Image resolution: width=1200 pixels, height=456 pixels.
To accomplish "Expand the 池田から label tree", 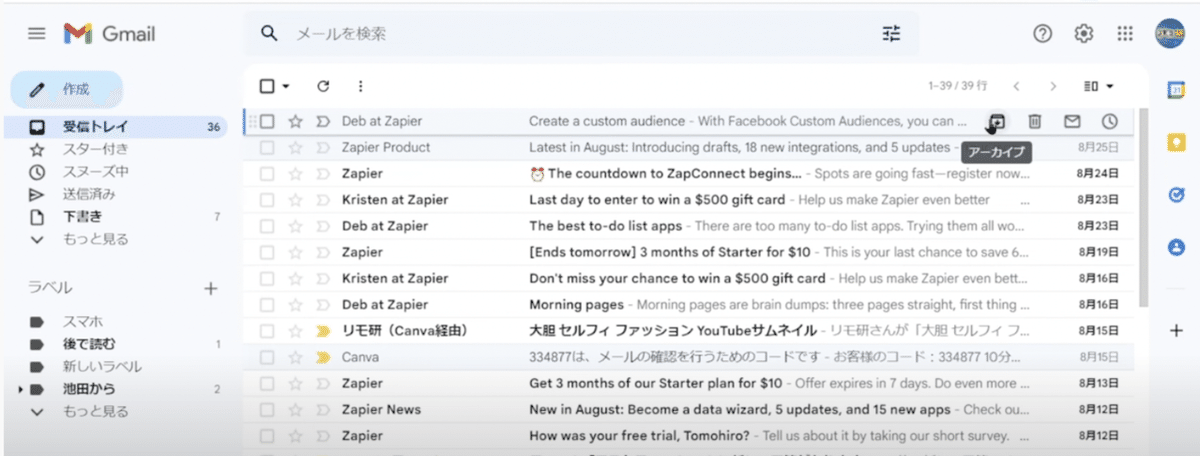I will [x=21, y=388].
